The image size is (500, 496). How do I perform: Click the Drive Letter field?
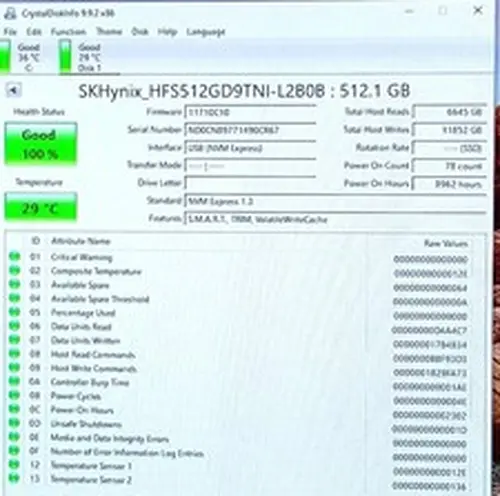click(x=250, y=183)
